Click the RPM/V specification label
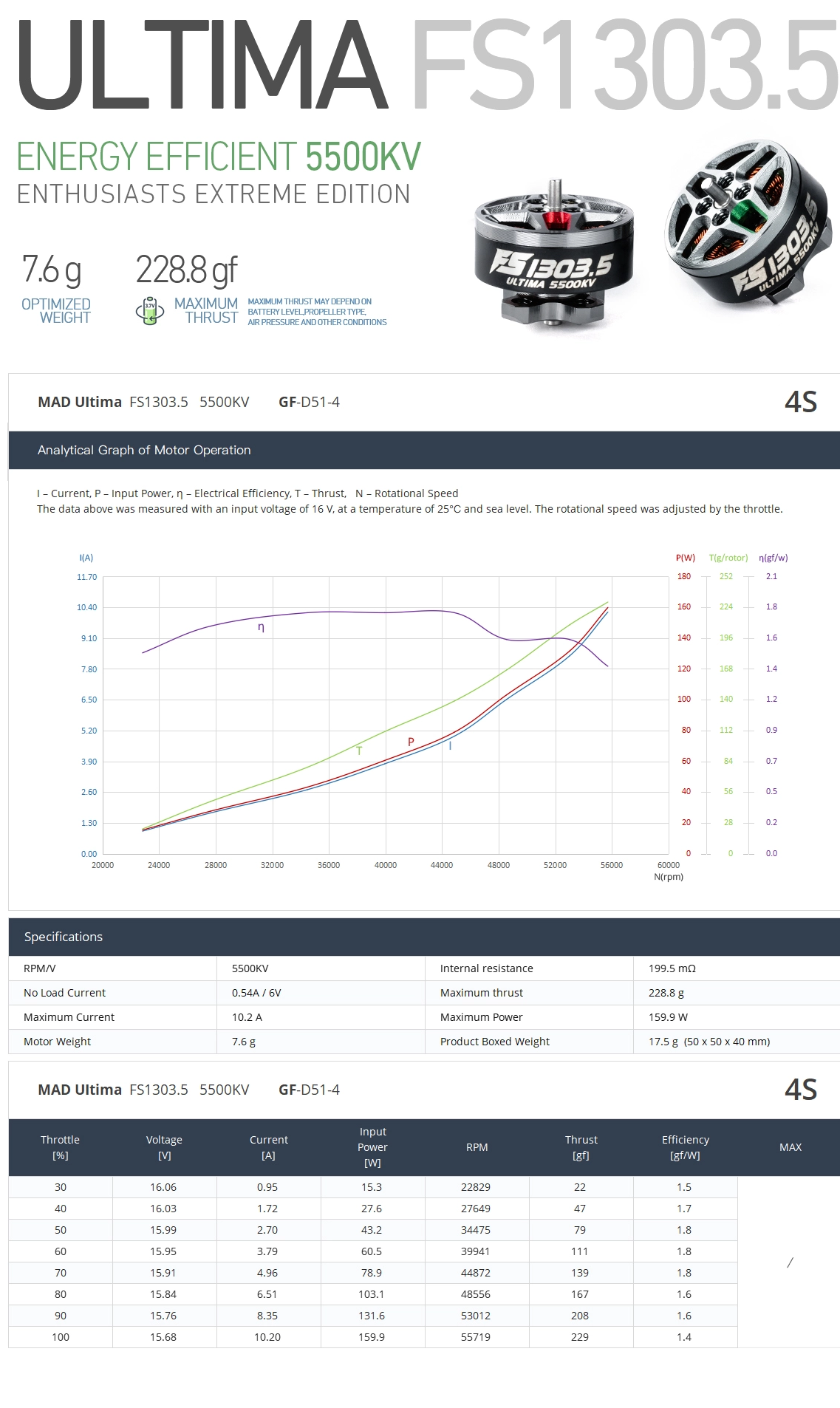Image resolution: width=840 pixels, height=1408 pixels. click(40, 968)
